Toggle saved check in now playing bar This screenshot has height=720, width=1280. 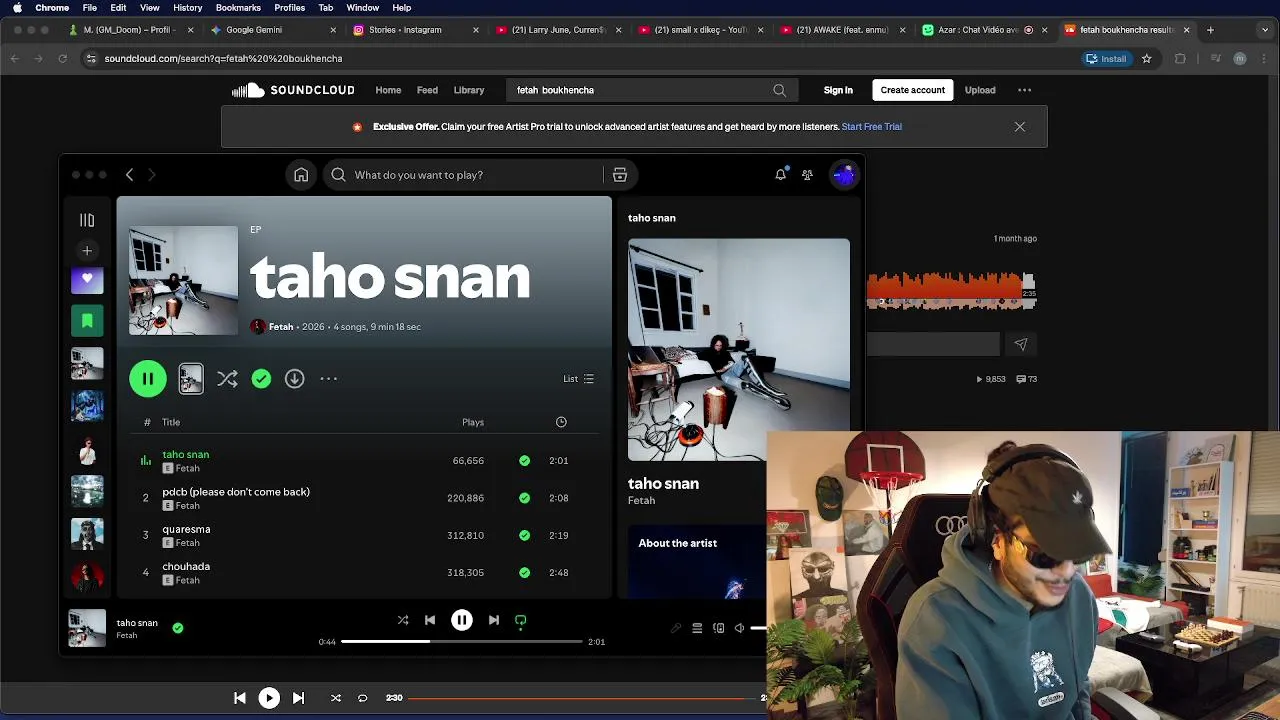[x=178, y=628]
